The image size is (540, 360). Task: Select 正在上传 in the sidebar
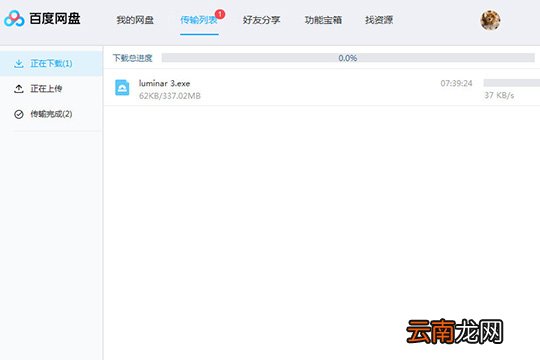click(x=51, y=89)
